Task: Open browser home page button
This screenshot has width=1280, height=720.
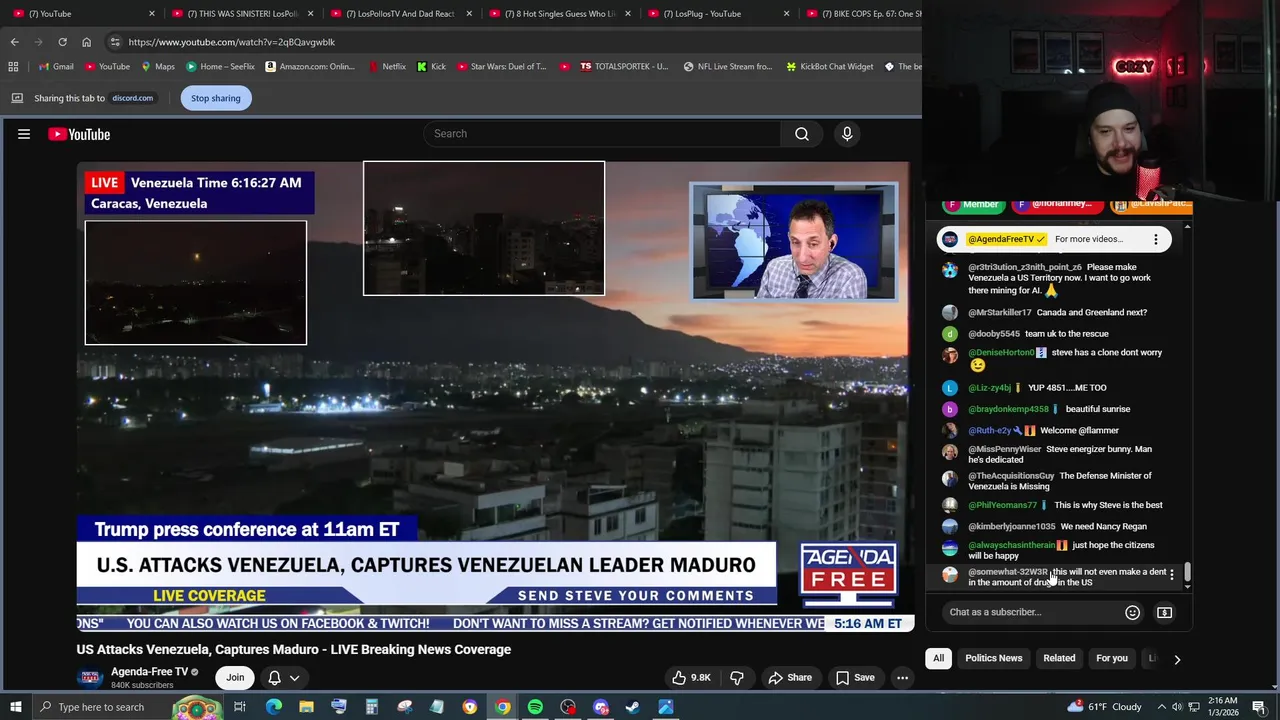Action: point(86,42)
